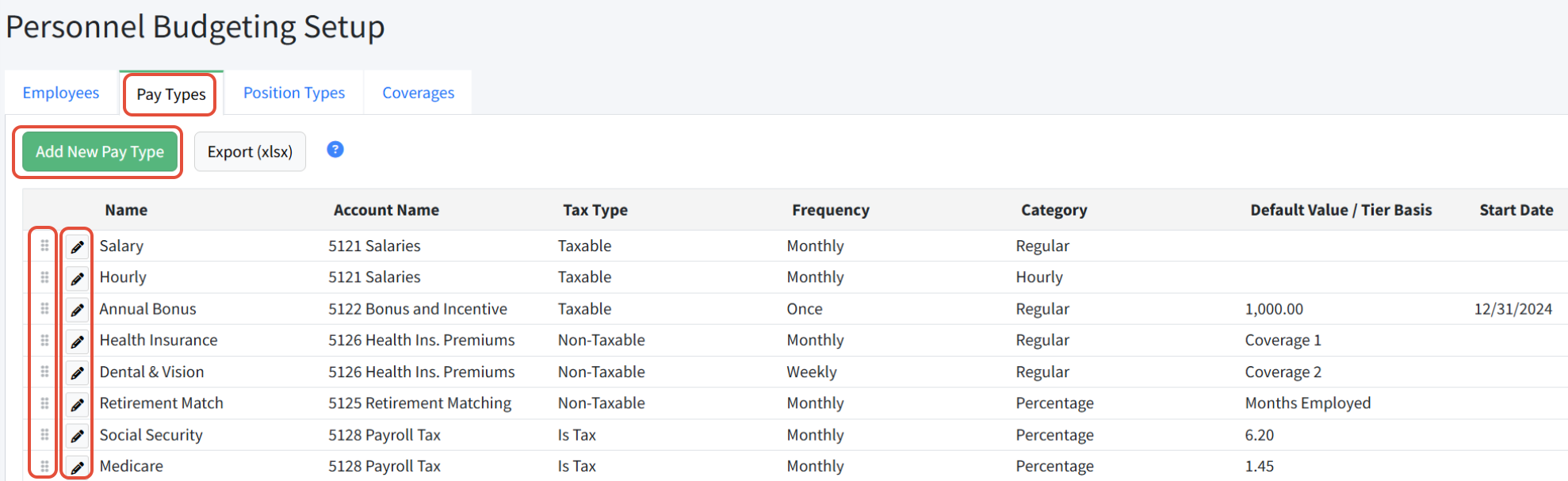Edit Retirement Match with pencil icon
Screen dimensions: 1568x481
pyautogui.click(x=77, y=404)
